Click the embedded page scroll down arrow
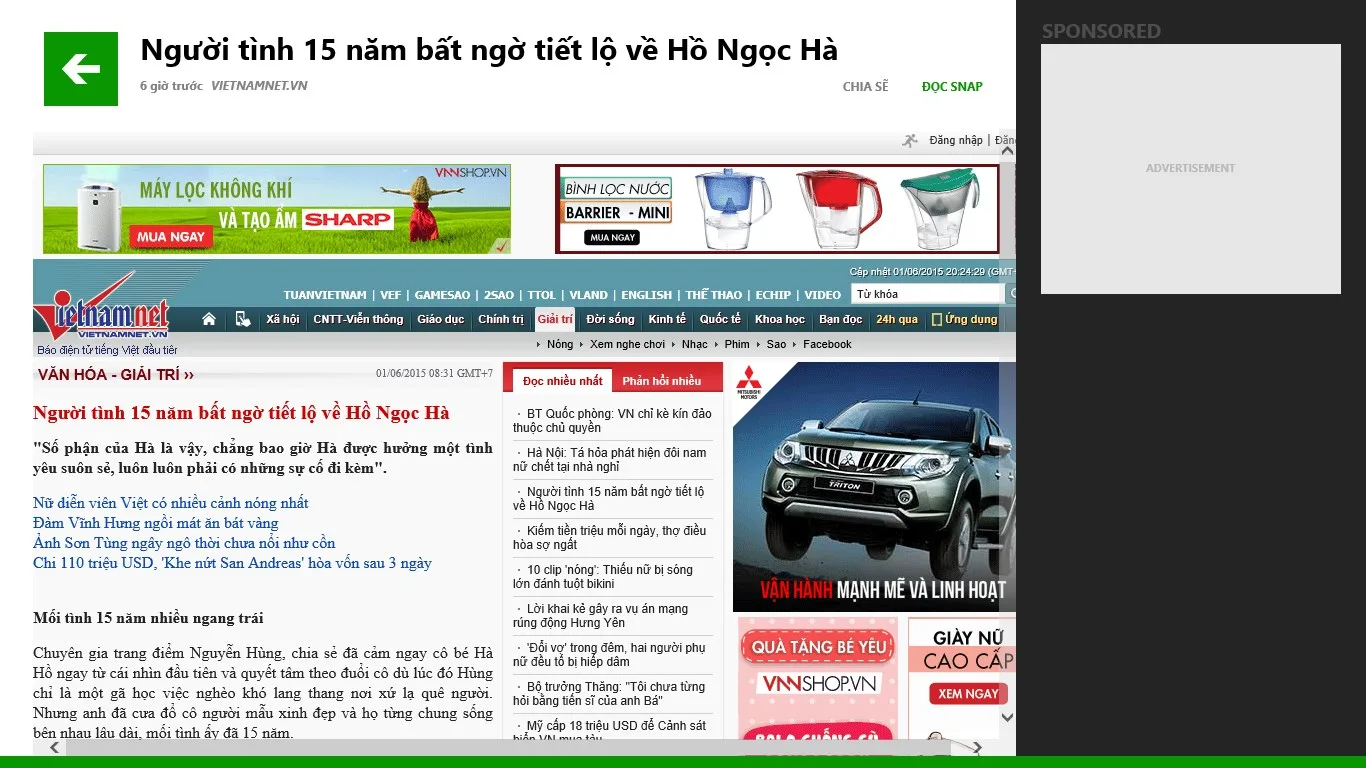The width and height of the screenshot is (1366, 768). [1007, 717]
